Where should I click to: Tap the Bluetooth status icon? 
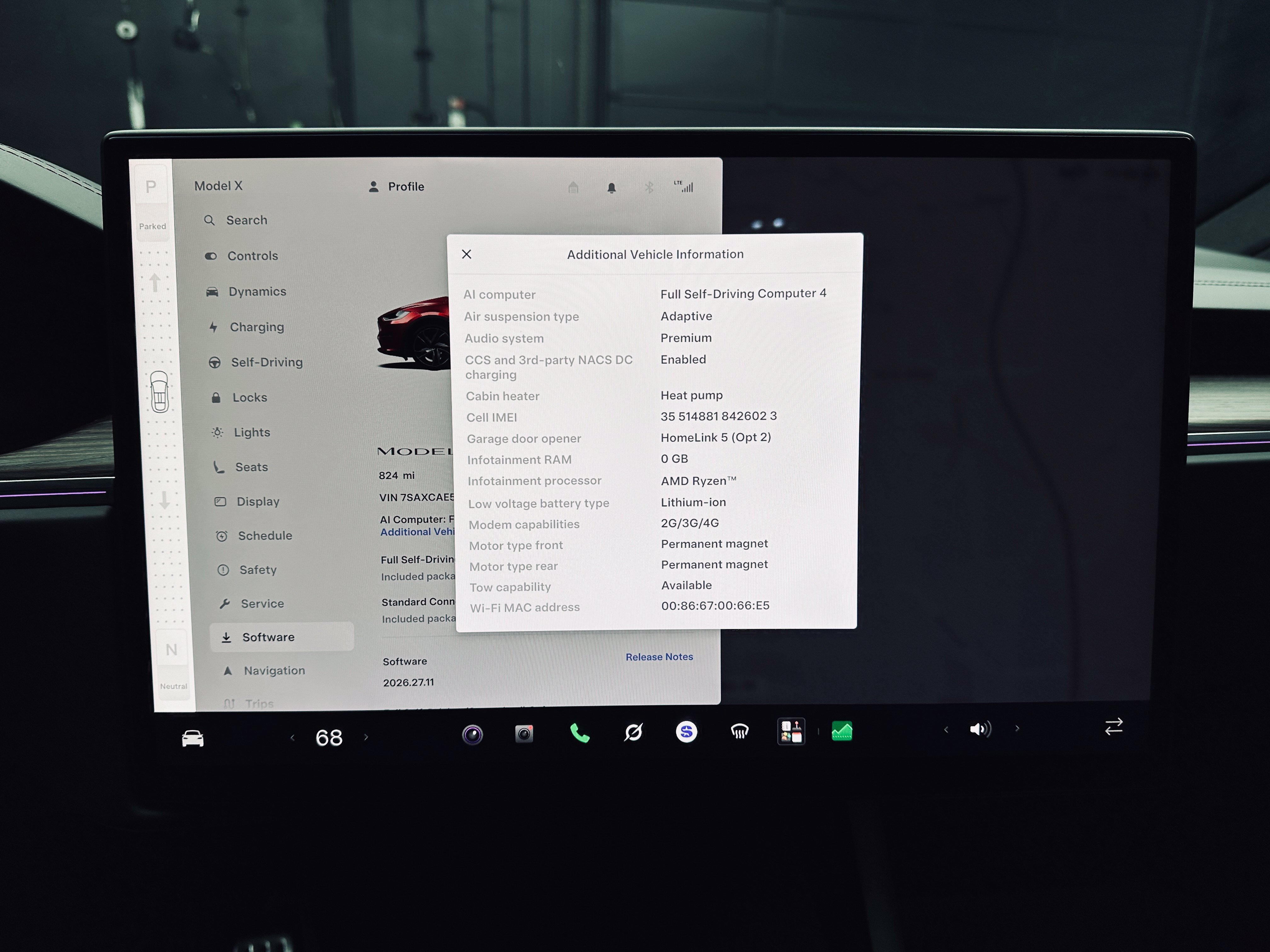click(649, 188)
